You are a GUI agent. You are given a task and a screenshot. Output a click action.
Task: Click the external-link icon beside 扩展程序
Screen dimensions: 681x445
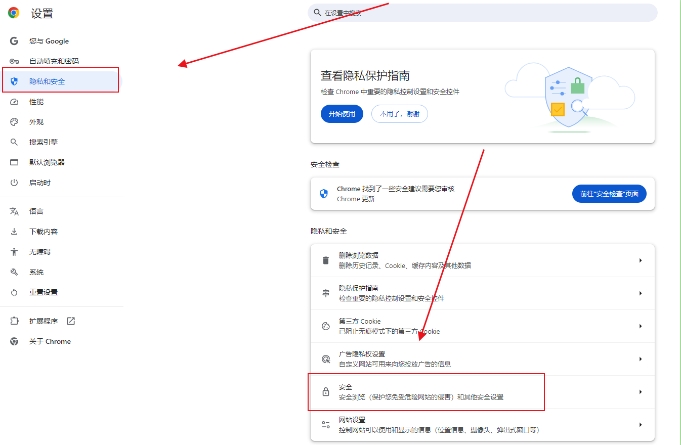click(71, 321)
